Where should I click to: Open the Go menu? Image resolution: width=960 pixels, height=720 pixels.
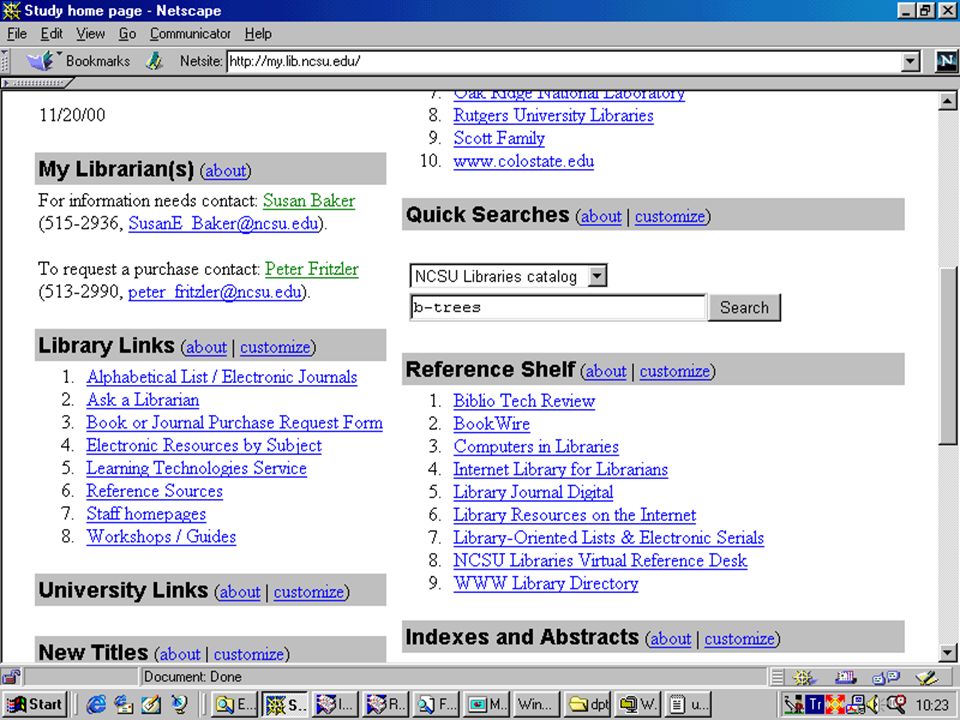pos(127,34)
